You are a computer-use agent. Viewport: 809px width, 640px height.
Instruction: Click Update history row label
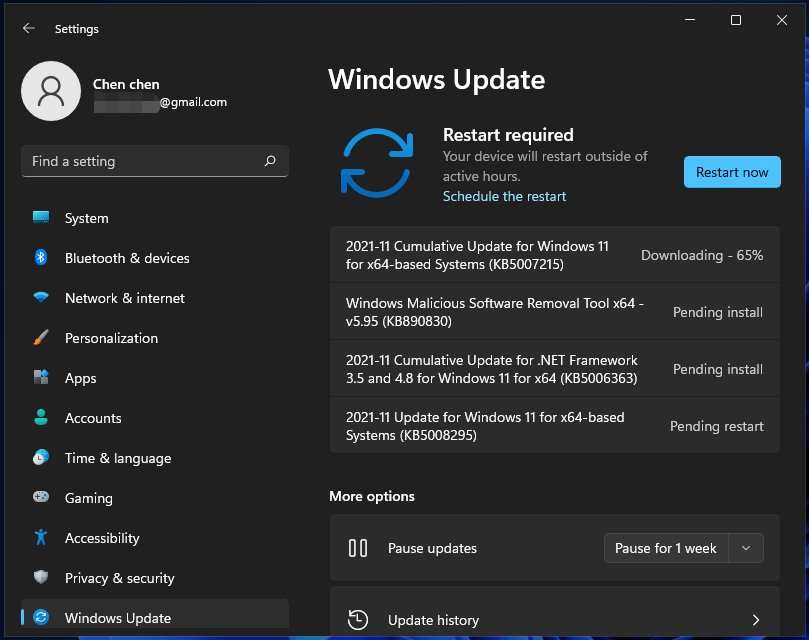[x=433, y=620]
